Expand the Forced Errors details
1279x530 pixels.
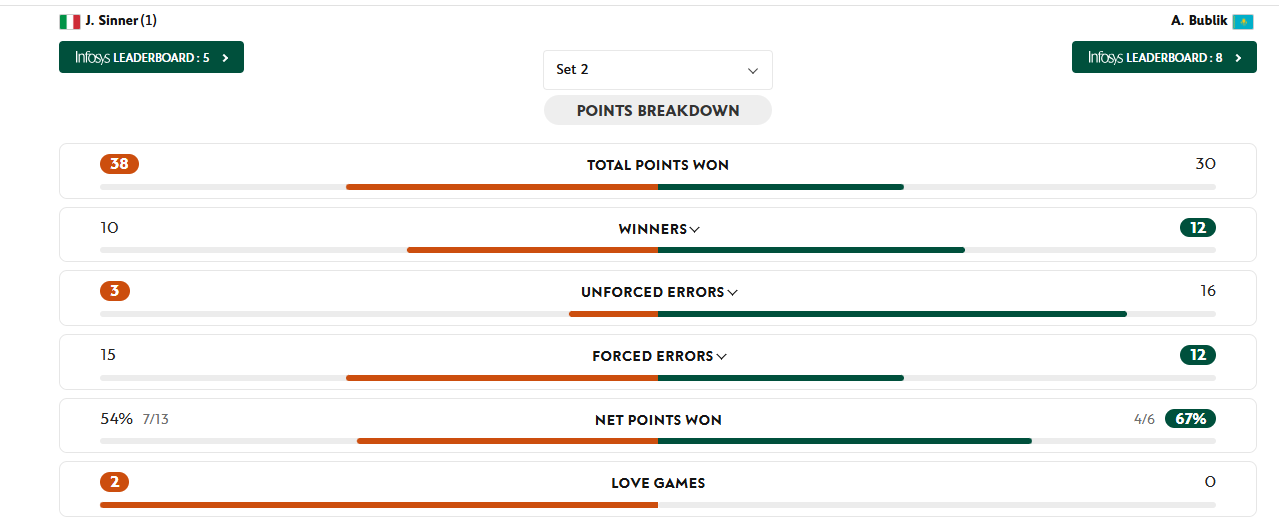click(x=722, y=356)
